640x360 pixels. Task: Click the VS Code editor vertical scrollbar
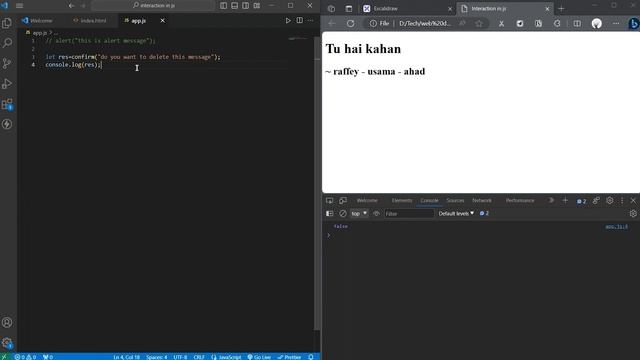tap(317, 184)
